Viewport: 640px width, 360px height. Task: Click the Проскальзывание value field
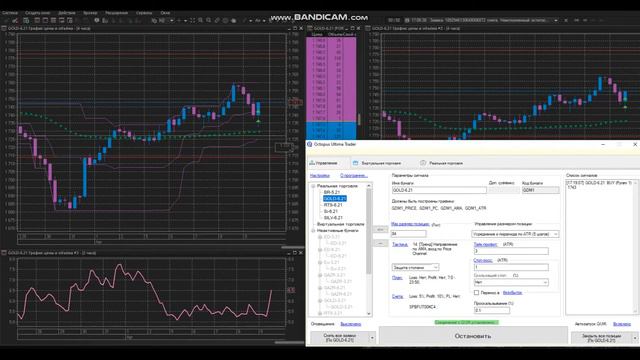491,310
